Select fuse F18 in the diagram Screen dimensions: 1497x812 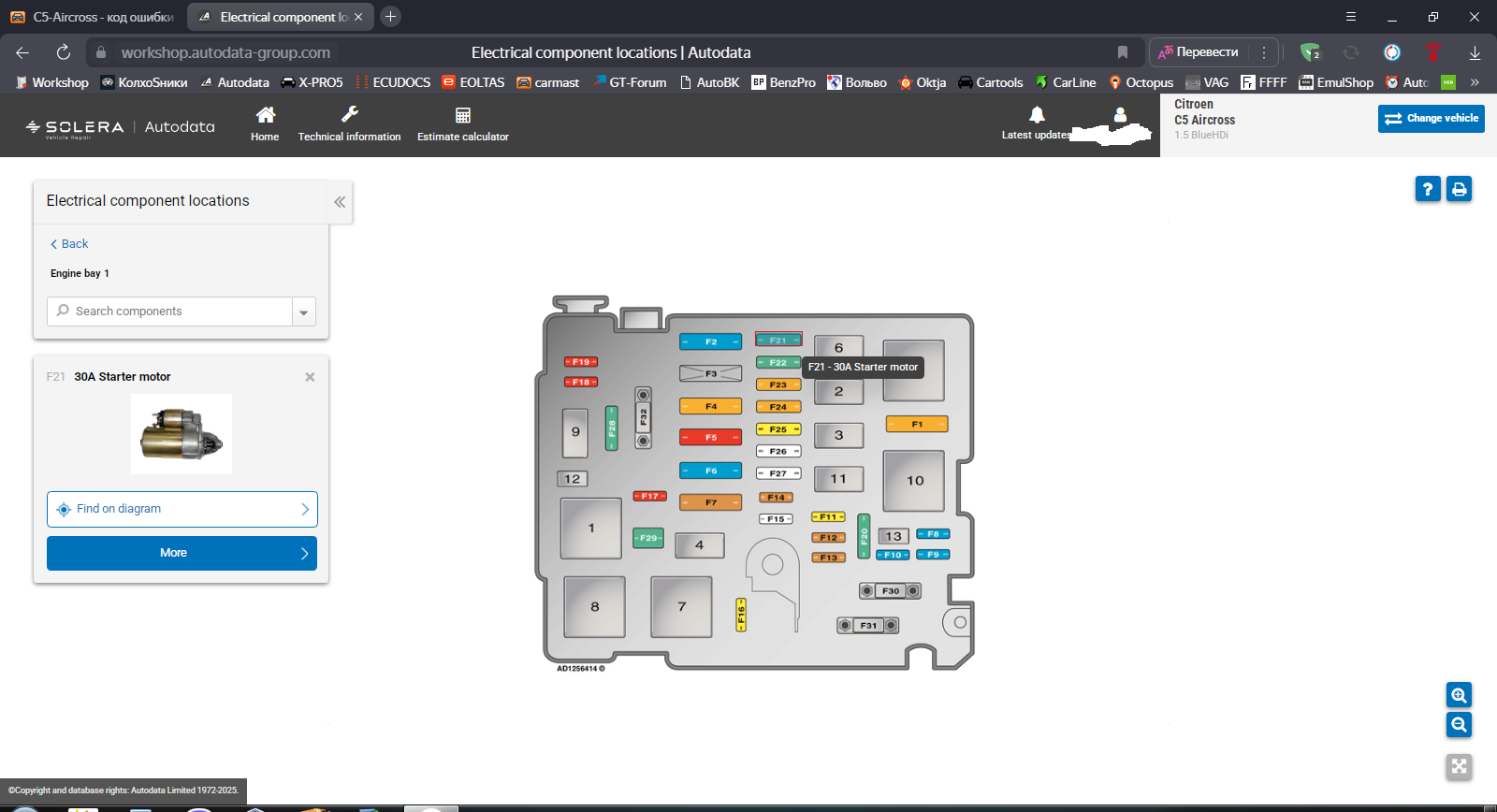pyautogui.click(x=581, y=382)
